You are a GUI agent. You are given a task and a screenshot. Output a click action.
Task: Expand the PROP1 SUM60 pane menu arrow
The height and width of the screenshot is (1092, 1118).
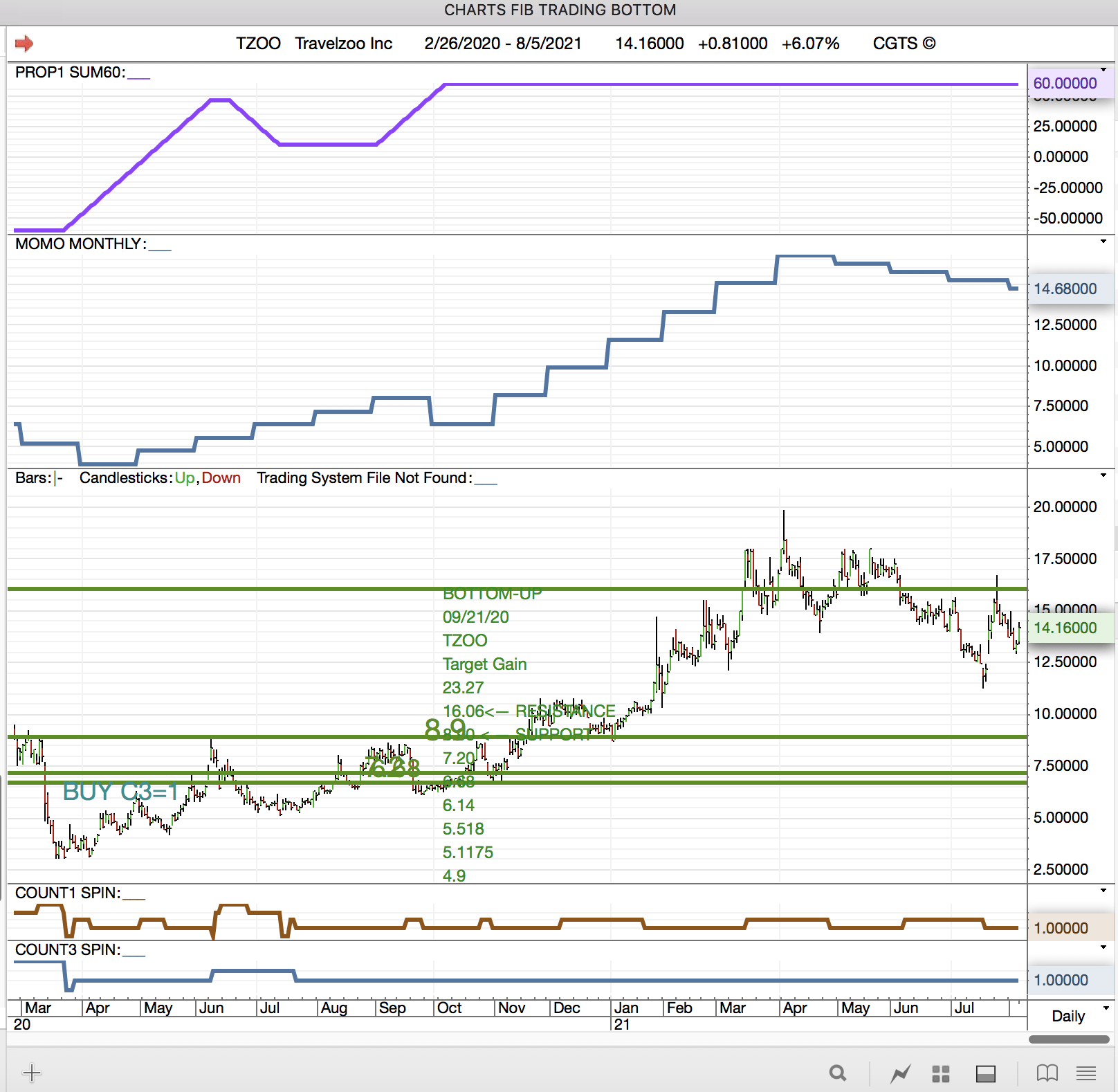click(1103, 70)
